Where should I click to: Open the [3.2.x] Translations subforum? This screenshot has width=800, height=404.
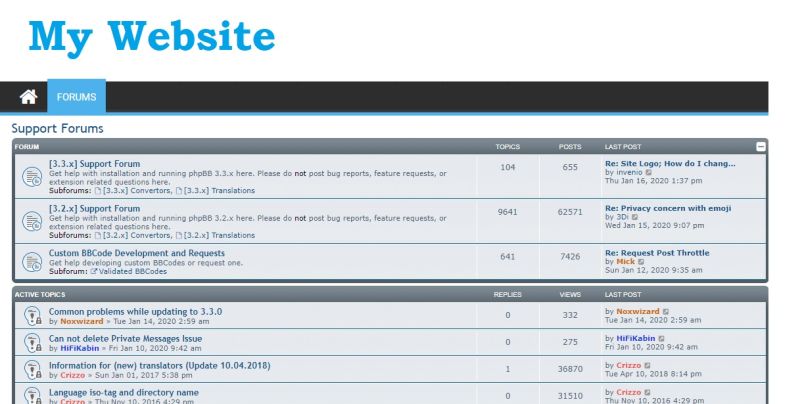(x=219, y=236)
